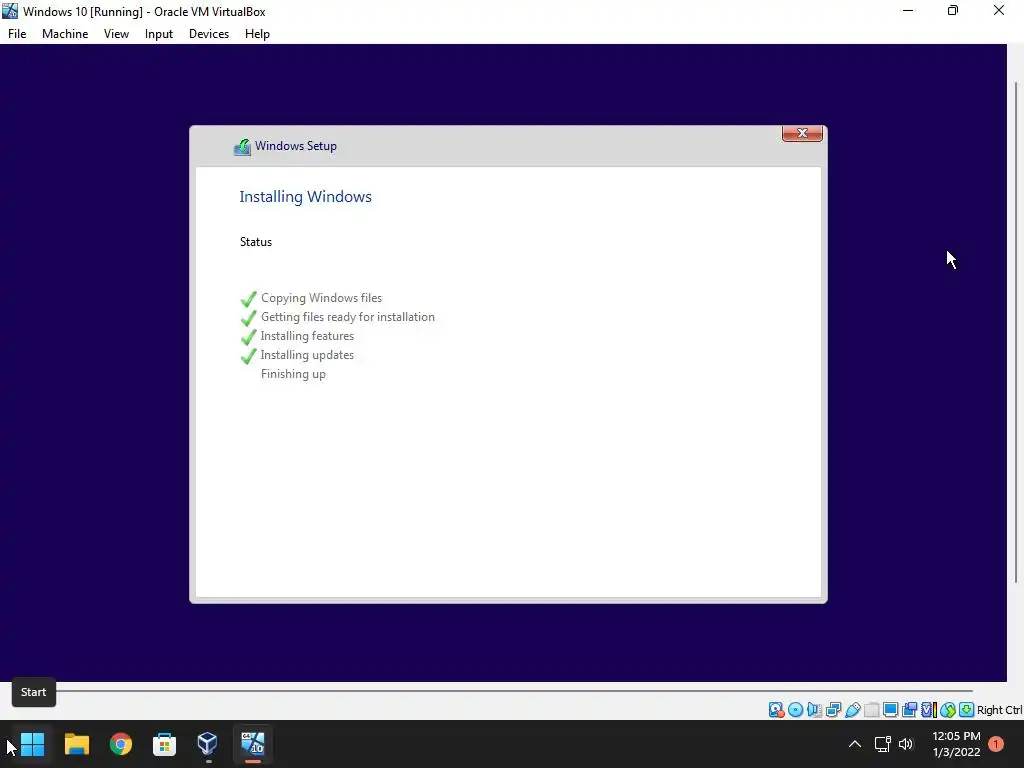Restore down the VirtualBox window

(953, 10)
